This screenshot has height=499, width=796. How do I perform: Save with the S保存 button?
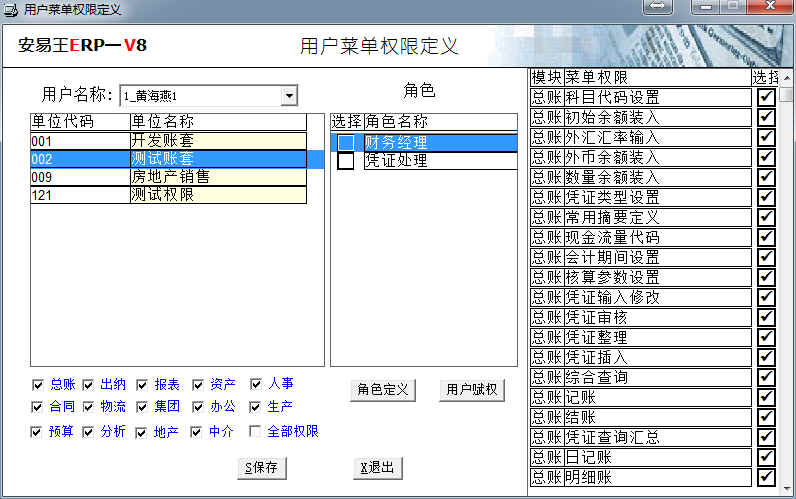click(x=261, y=467)
